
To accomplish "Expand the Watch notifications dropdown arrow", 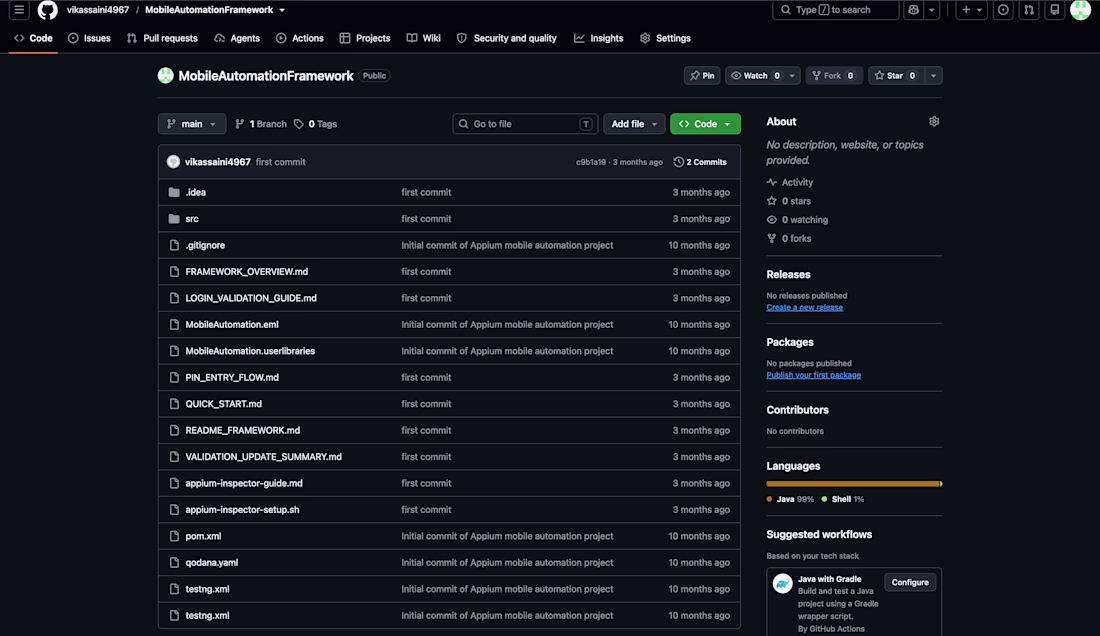I will click(792, 76).
